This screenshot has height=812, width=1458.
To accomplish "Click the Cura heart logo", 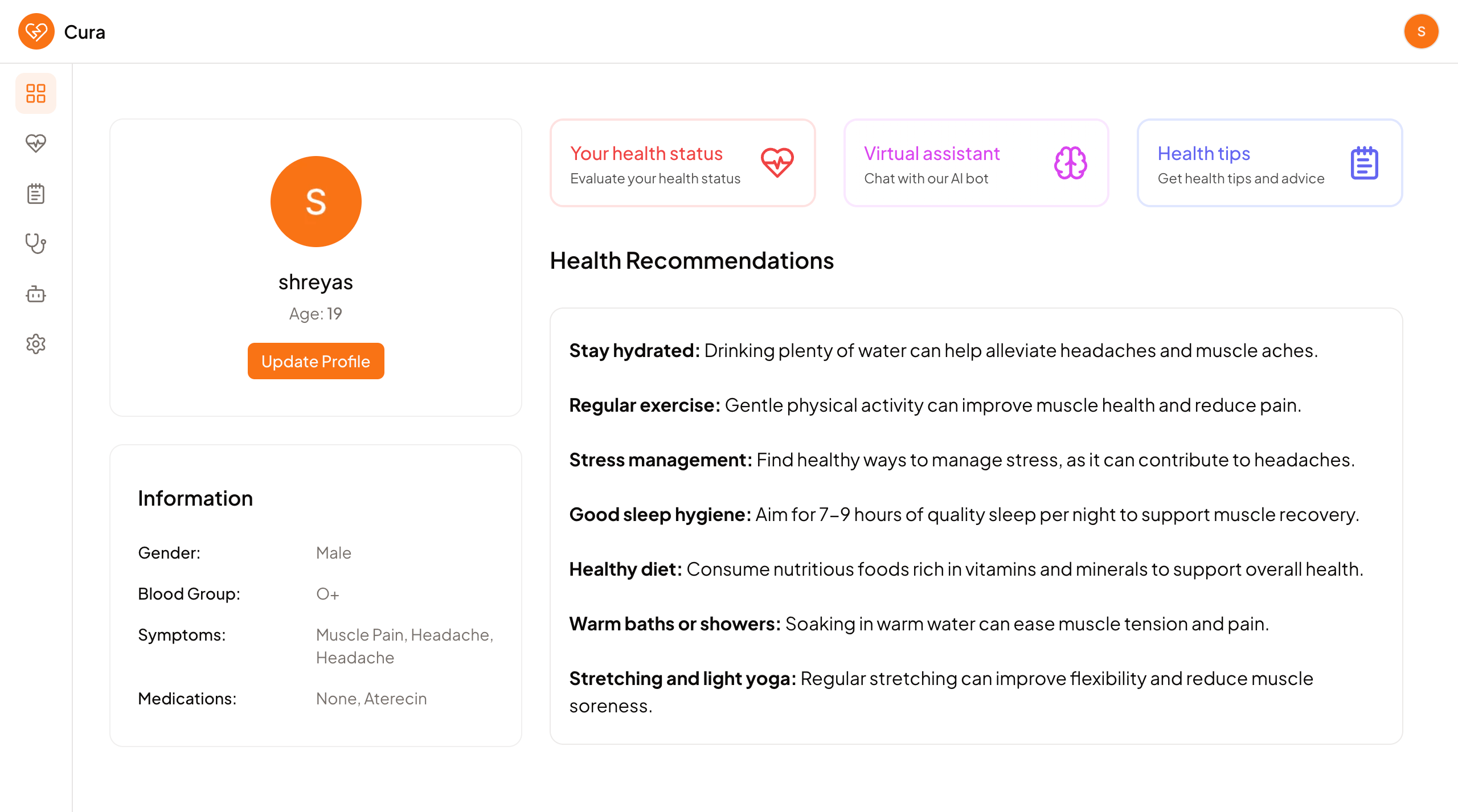I will pyautogui.click(x=36, y=31).
